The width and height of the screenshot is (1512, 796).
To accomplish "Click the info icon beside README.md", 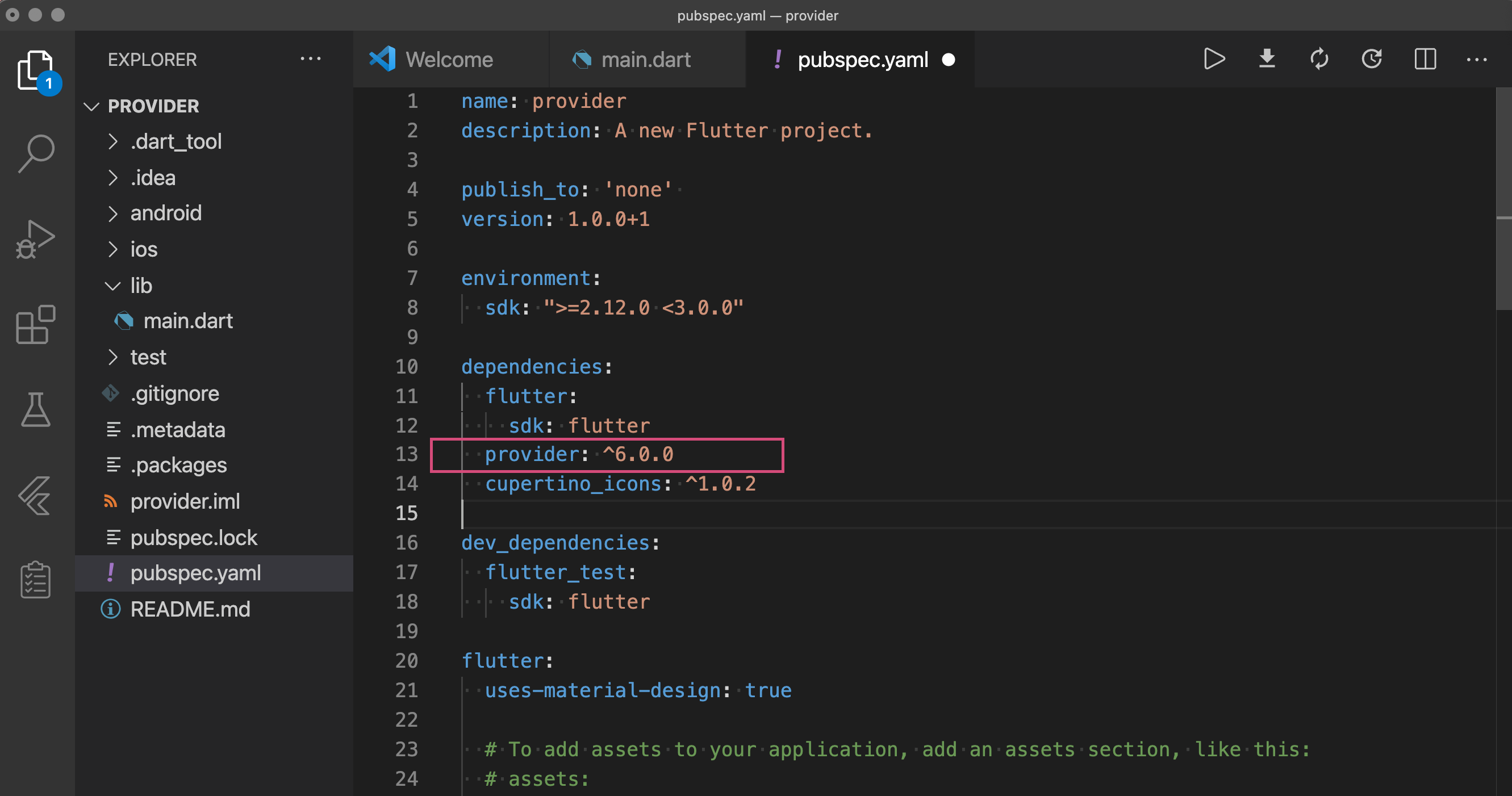I will pos(110,609).
